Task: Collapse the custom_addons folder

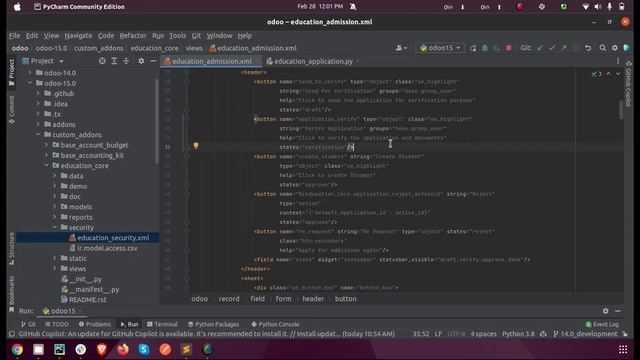Action: (38, 134)
